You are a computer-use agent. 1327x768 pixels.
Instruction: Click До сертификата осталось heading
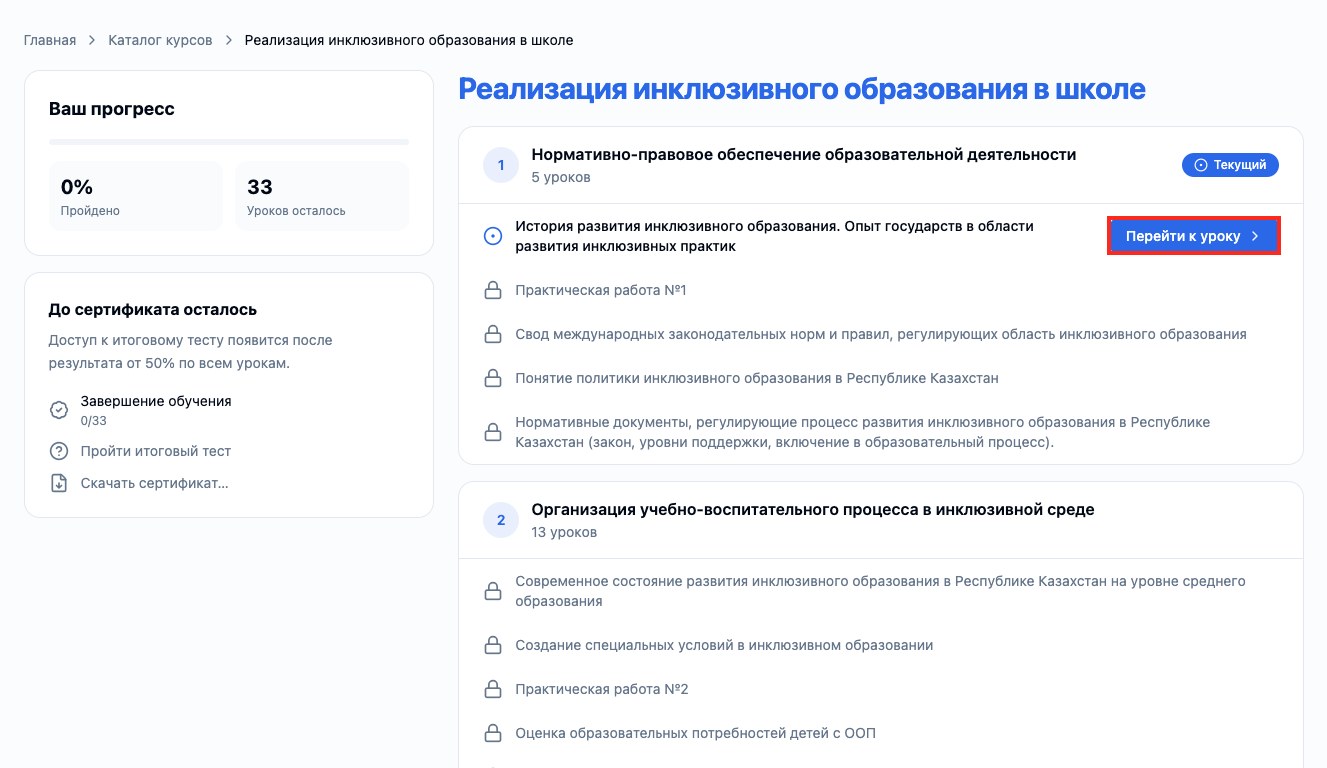point(153,310)
